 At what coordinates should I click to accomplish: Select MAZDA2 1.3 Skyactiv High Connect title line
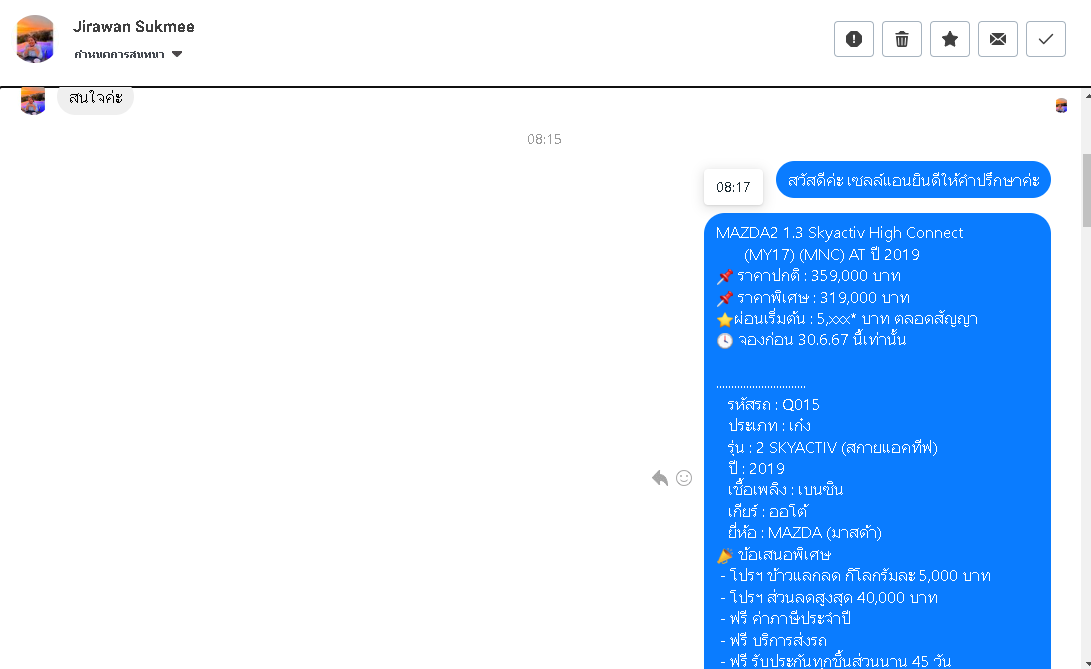pyautogui.click(x=839, y=233)
